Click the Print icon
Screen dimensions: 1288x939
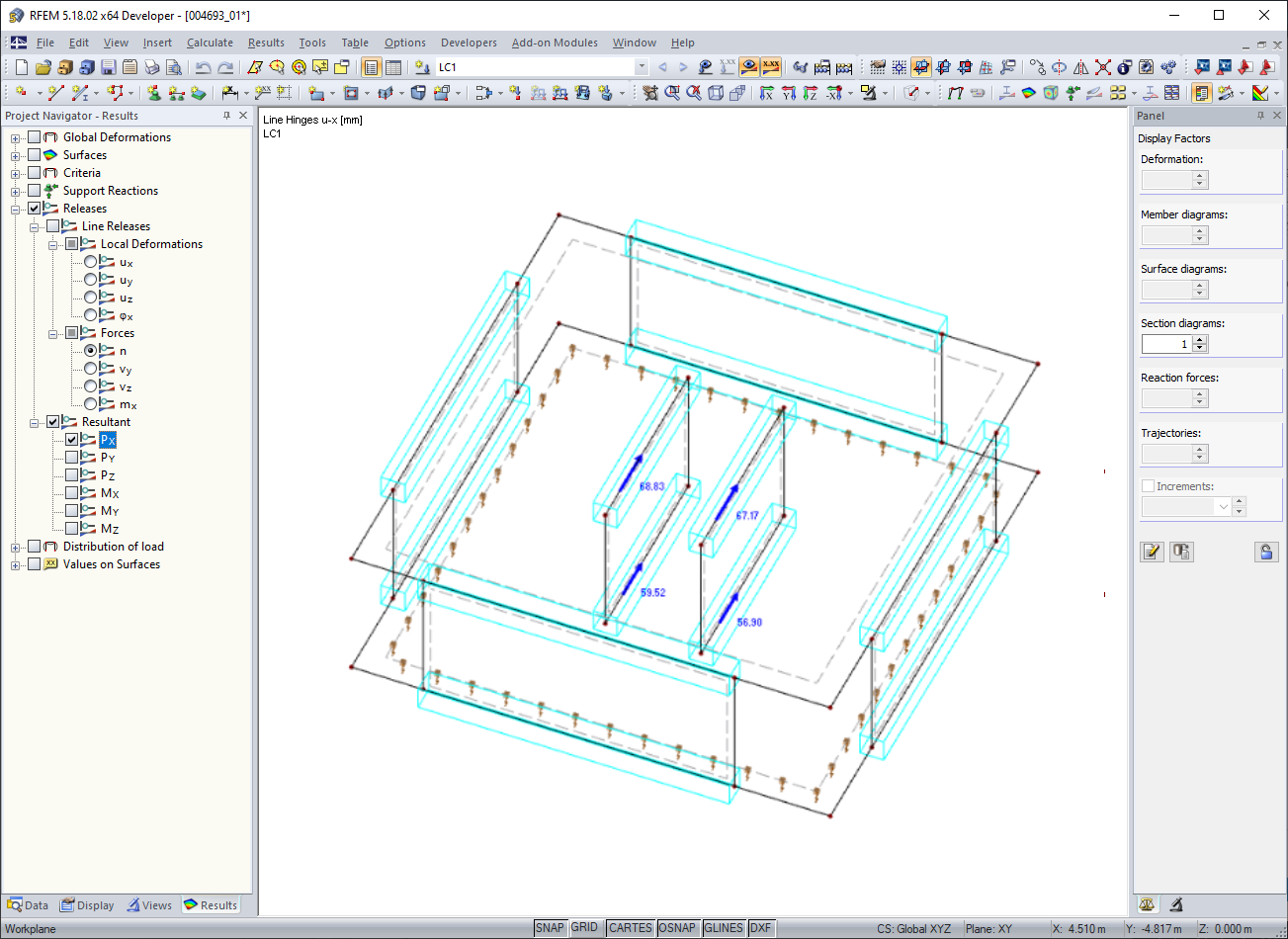(x=151, y=67)
